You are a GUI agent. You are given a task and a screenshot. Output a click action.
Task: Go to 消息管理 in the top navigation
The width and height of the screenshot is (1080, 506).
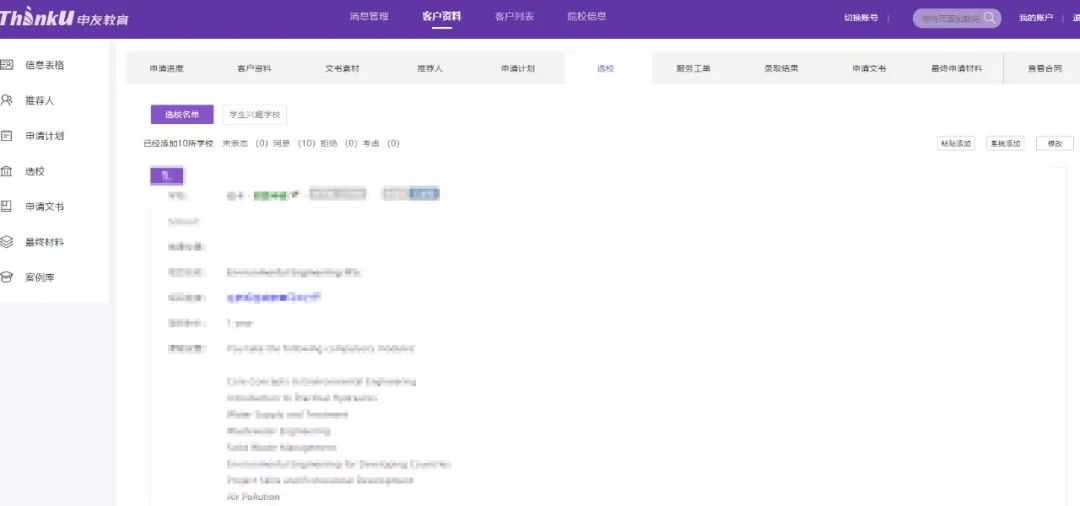(368, 17)
